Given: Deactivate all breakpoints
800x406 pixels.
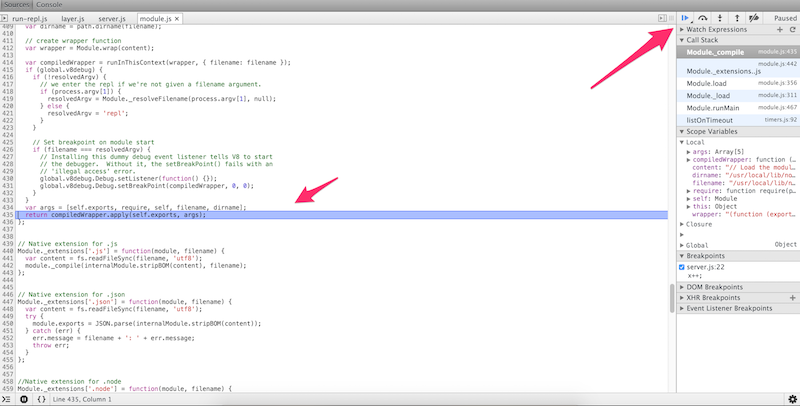Looking at the screenshot, I should pyautogui.click(x=754, y=18).
